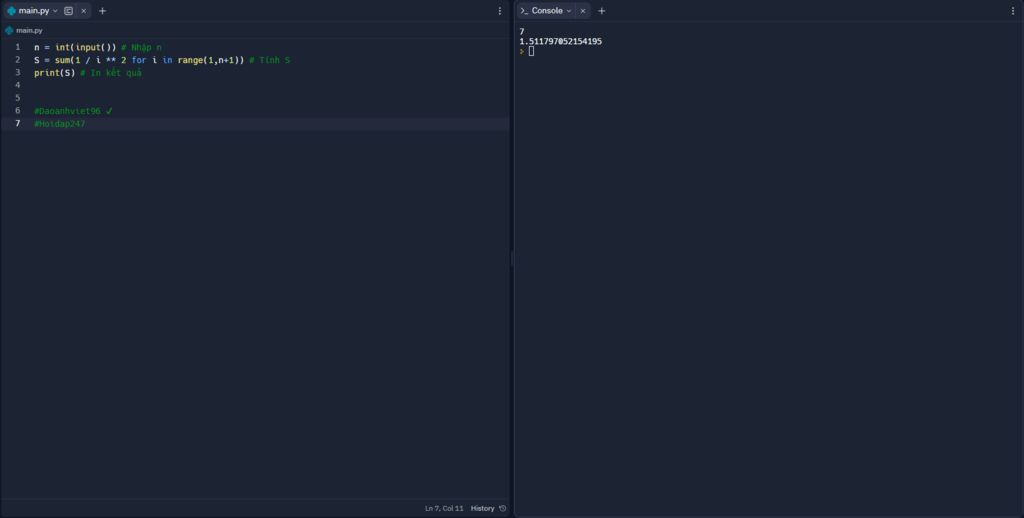Click the Python file icon on main.py tab
This screenshot has width=1024, height=518.
coord(11,11)
